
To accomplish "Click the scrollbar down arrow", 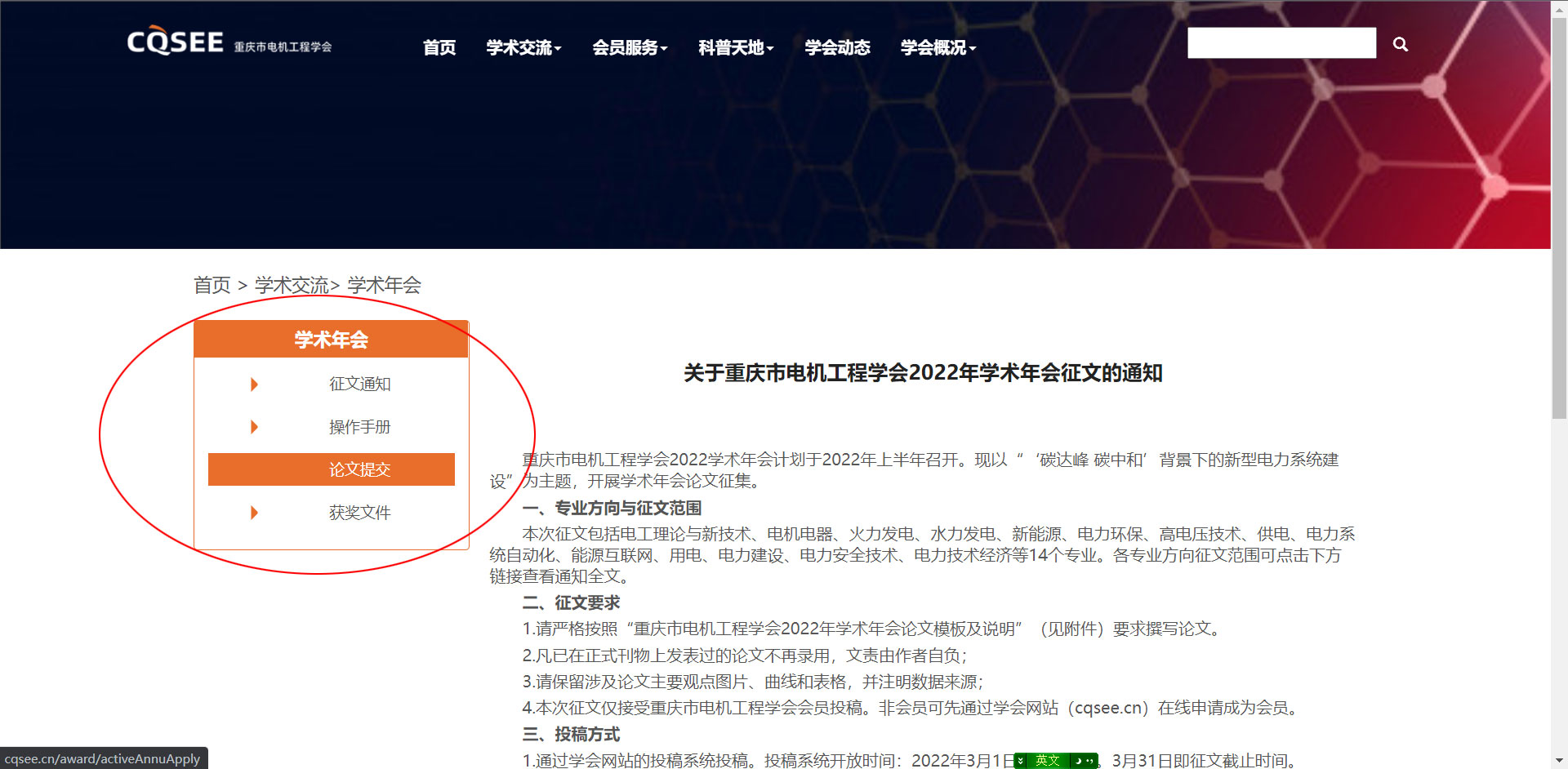I will click(x=1559, y=761).
